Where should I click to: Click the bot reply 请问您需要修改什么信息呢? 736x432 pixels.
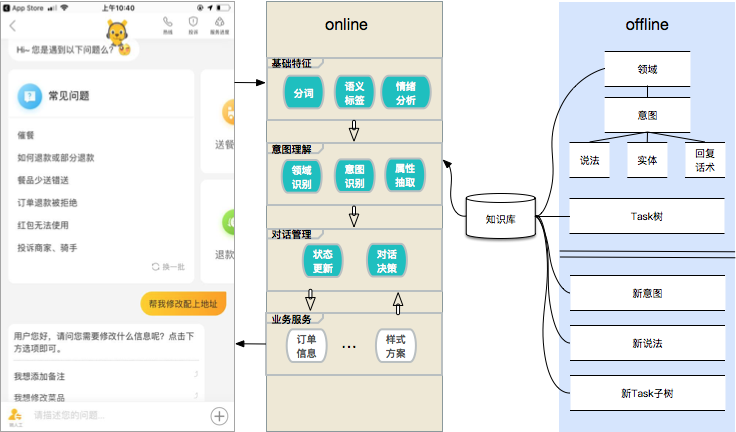104,342
